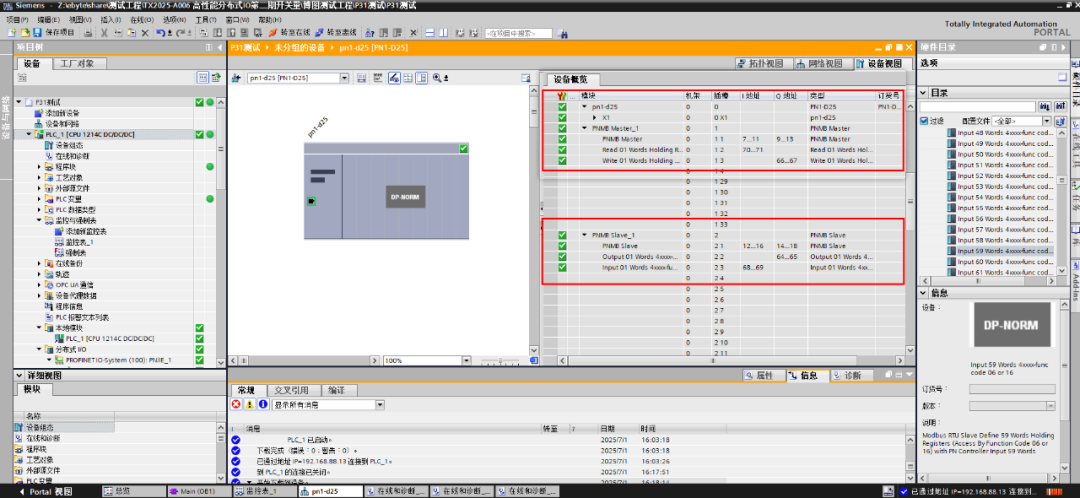The width and height of the screenshot is (1080, 498).
Task: Switch to Portal 视图
Action: pos(45,492)
